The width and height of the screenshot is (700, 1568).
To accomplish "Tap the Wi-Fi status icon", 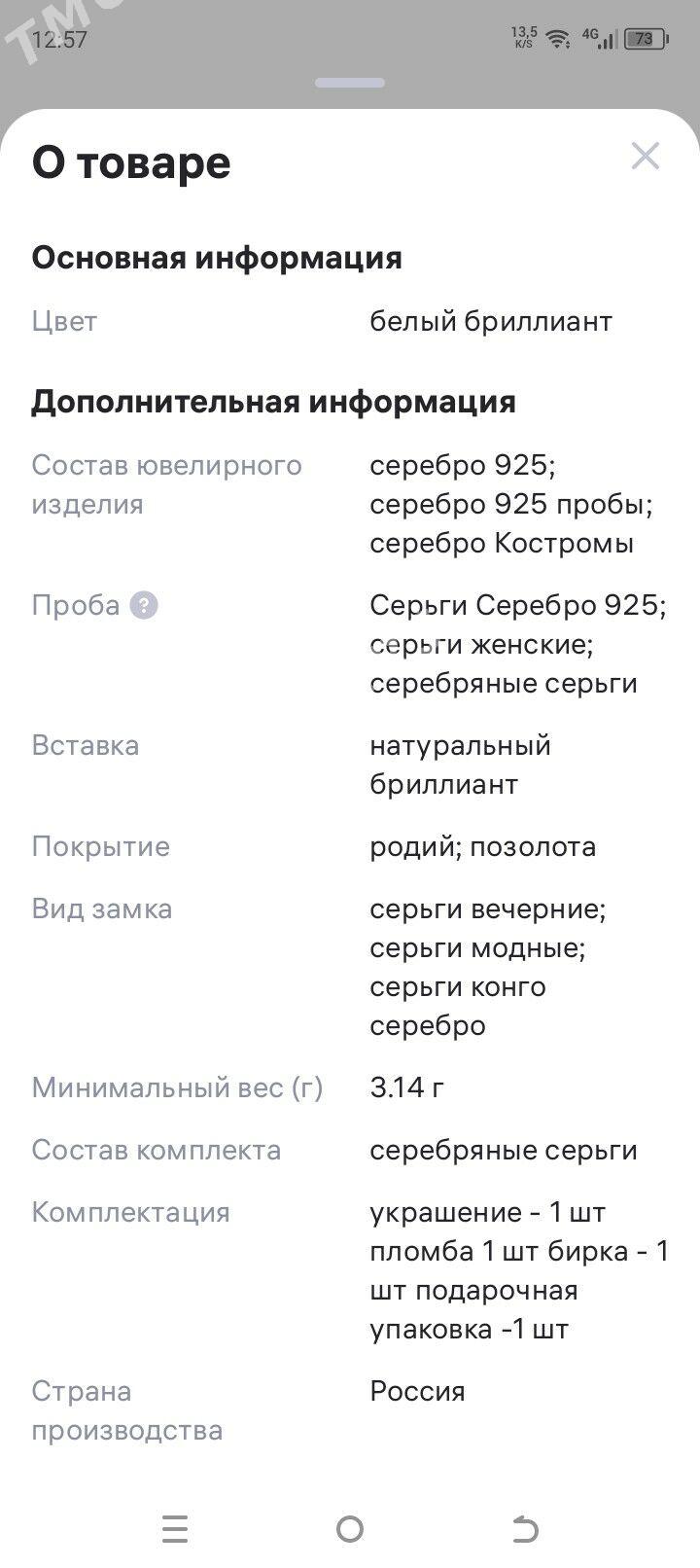I will pos(557,39).
